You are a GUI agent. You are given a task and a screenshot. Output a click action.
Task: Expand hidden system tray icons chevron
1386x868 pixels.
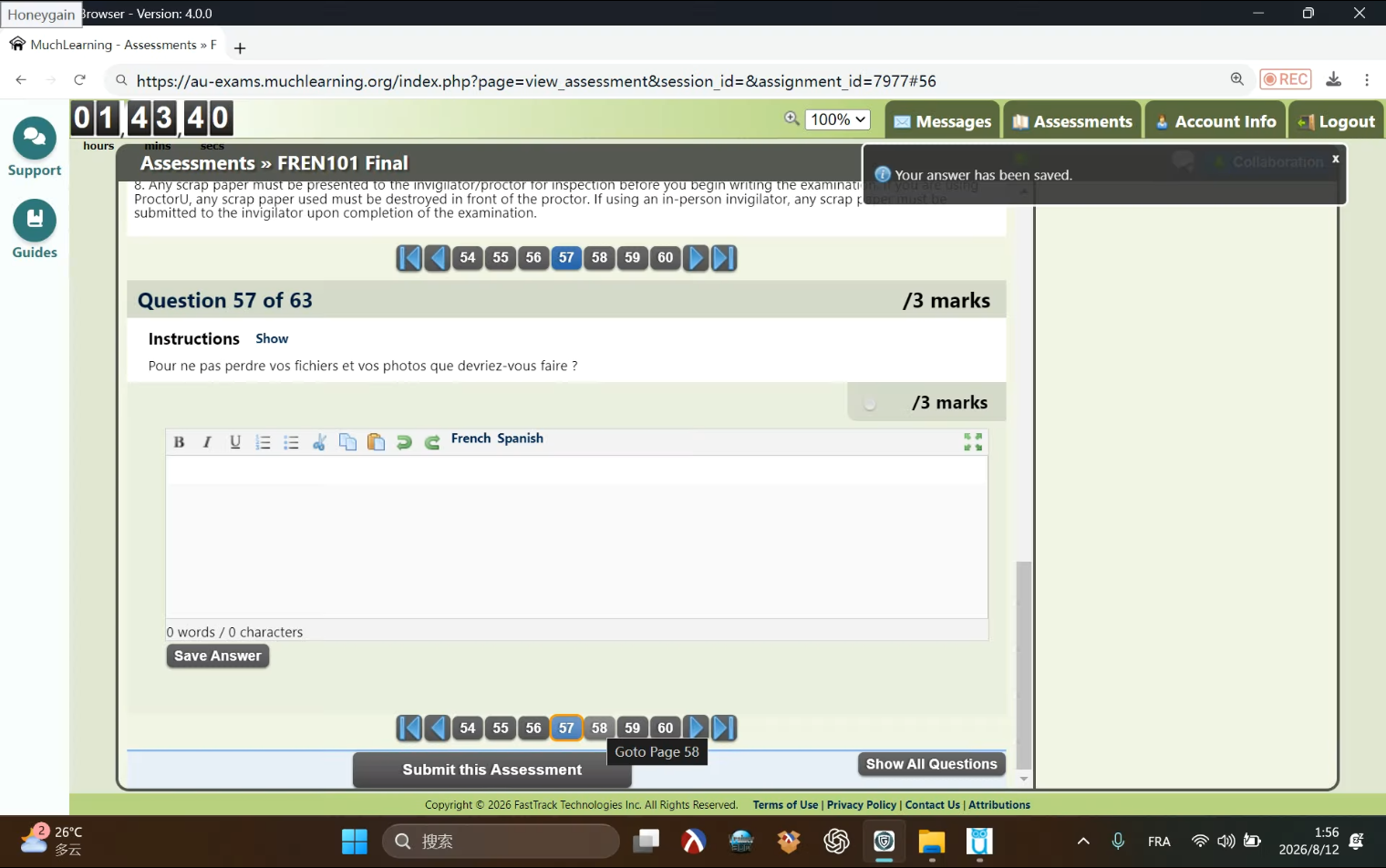[x=1083, y=842]
